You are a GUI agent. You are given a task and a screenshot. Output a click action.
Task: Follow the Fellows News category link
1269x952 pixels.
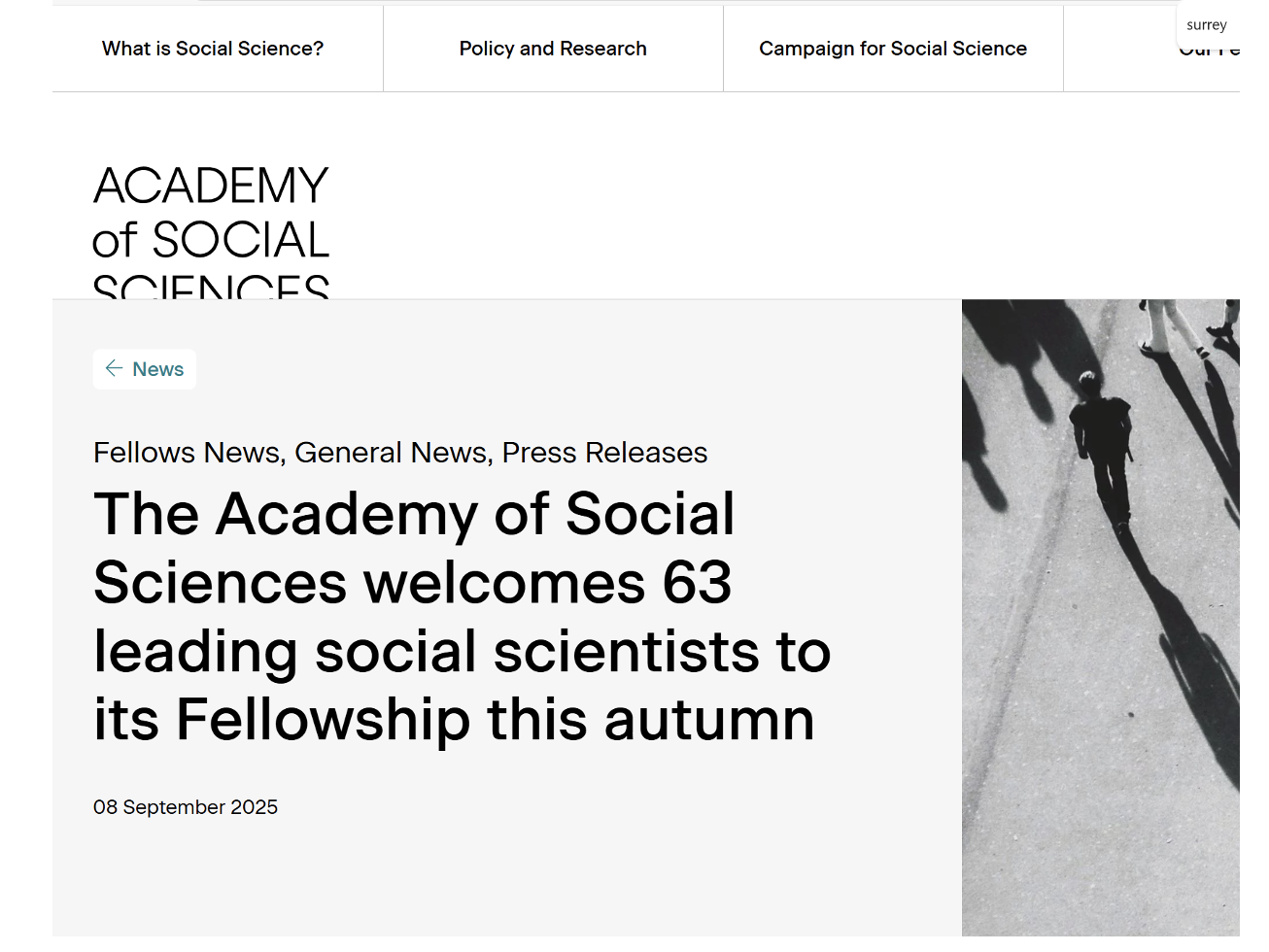click(x=187, y=453)
